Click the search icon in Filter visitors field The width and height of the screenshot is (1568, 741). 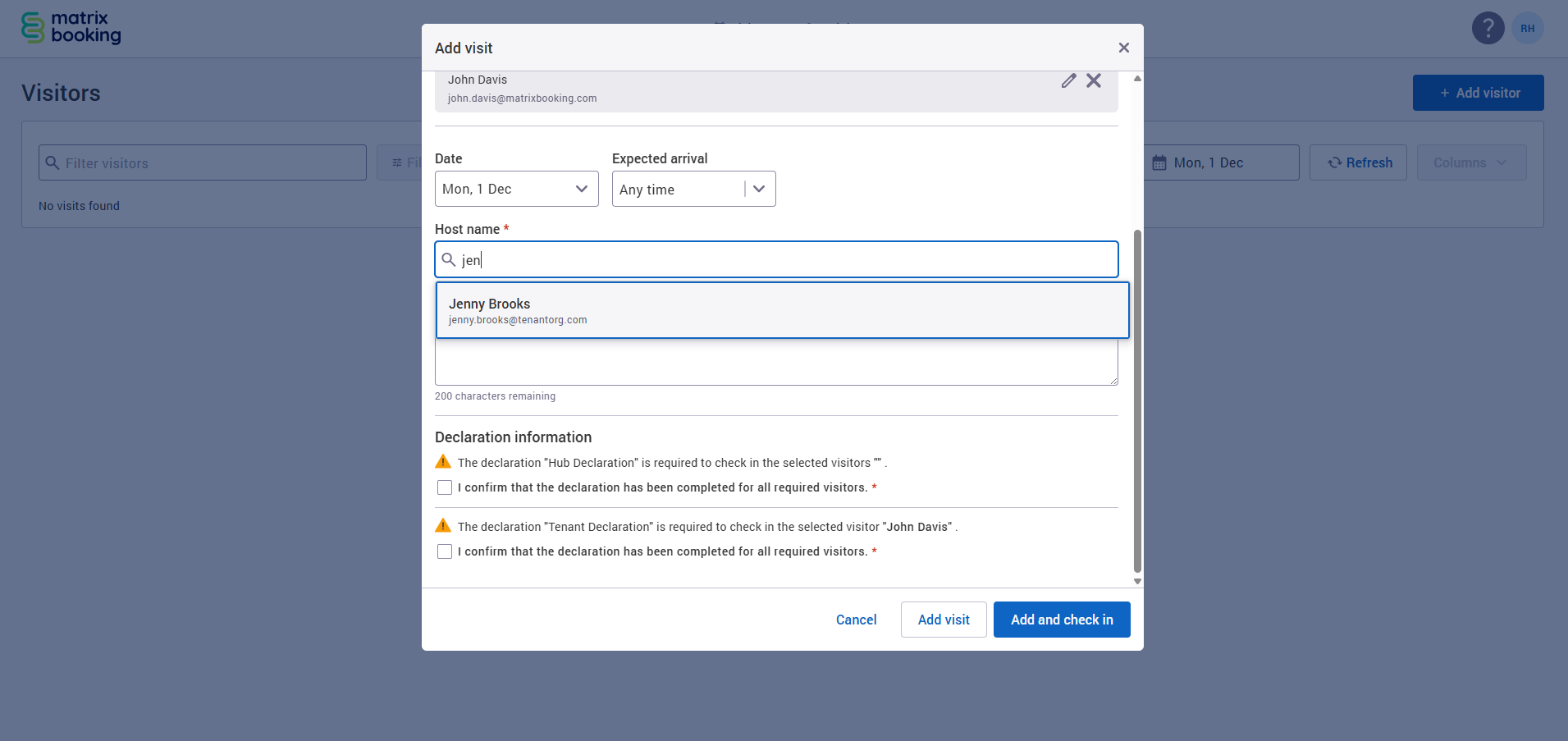point(53,162)
